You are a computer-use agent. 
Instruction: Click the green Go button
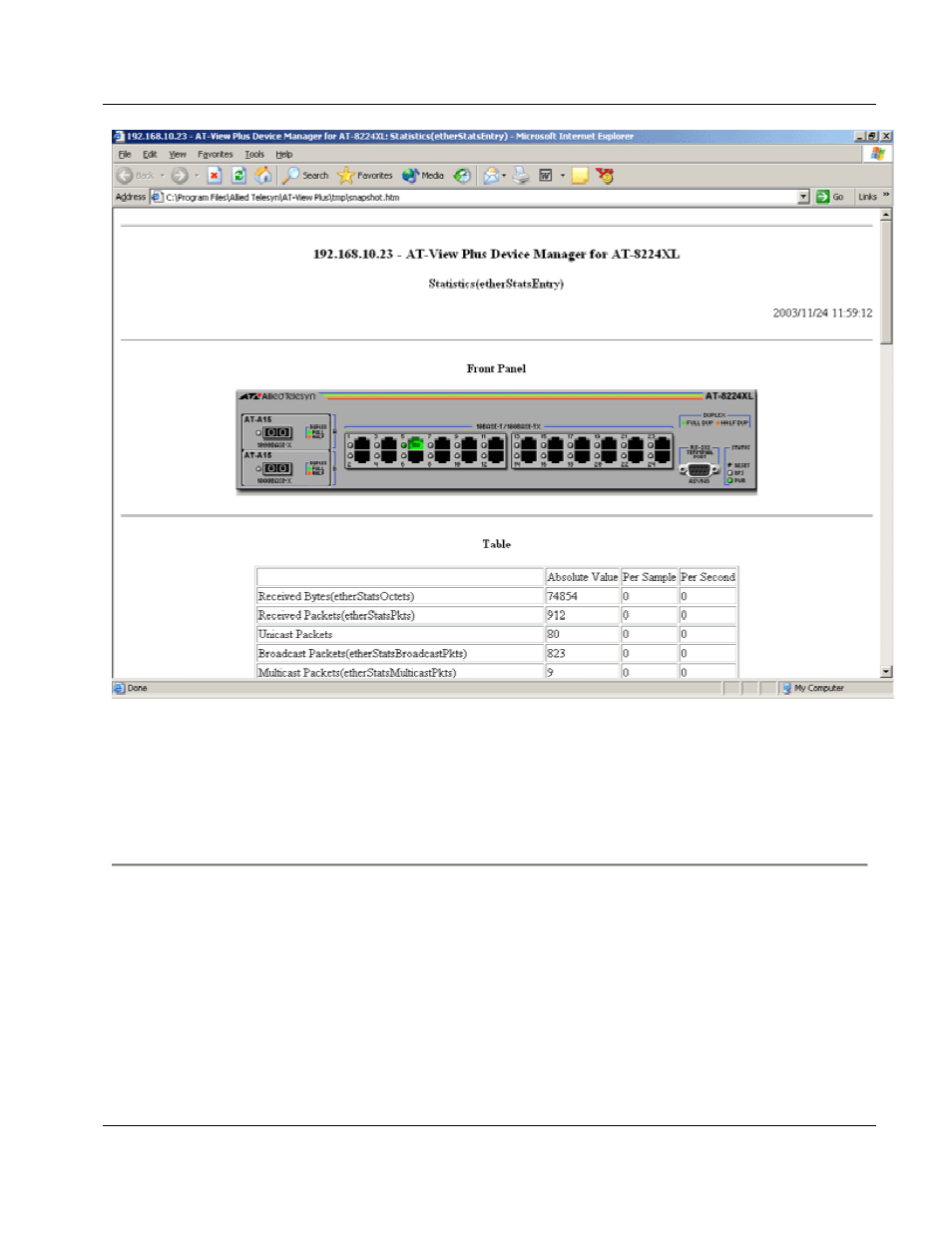click(x=830, y=197)
